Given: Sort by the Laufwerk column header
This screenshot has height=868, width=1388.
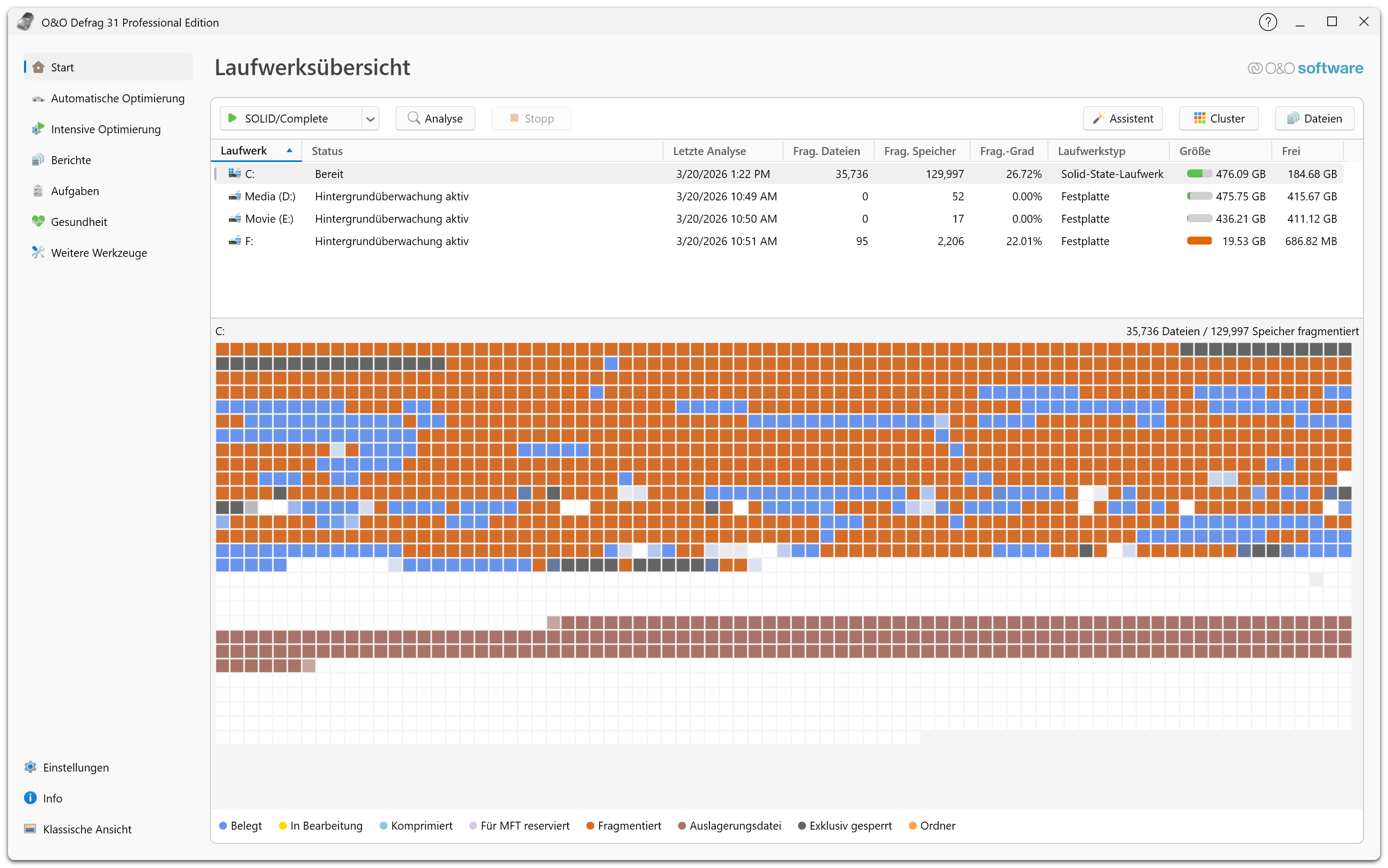Looking at the screenshot, I should (244, 151).
